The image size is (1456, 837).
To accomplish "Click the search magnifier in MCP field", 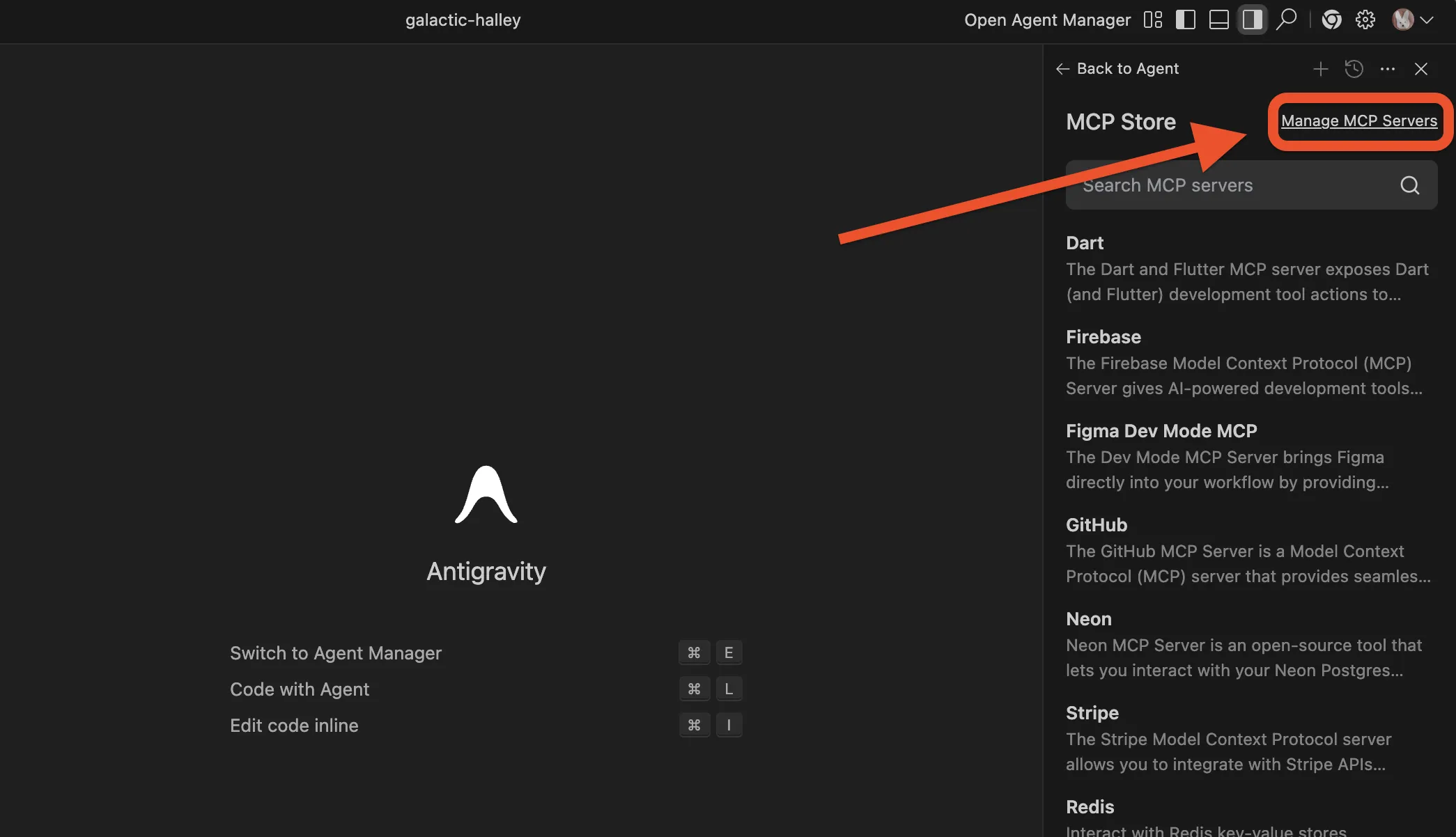I will (x=1409, y=185).
